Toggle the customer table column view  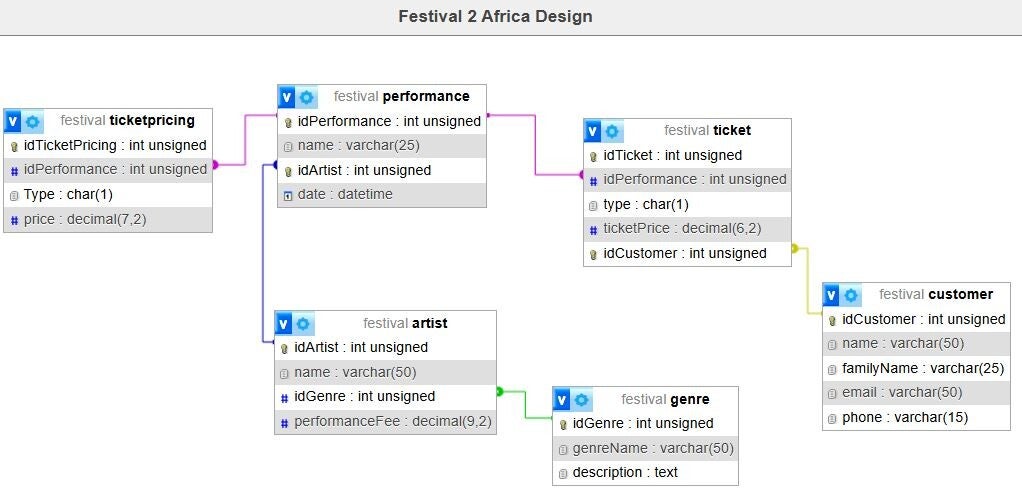coord(832,295)
